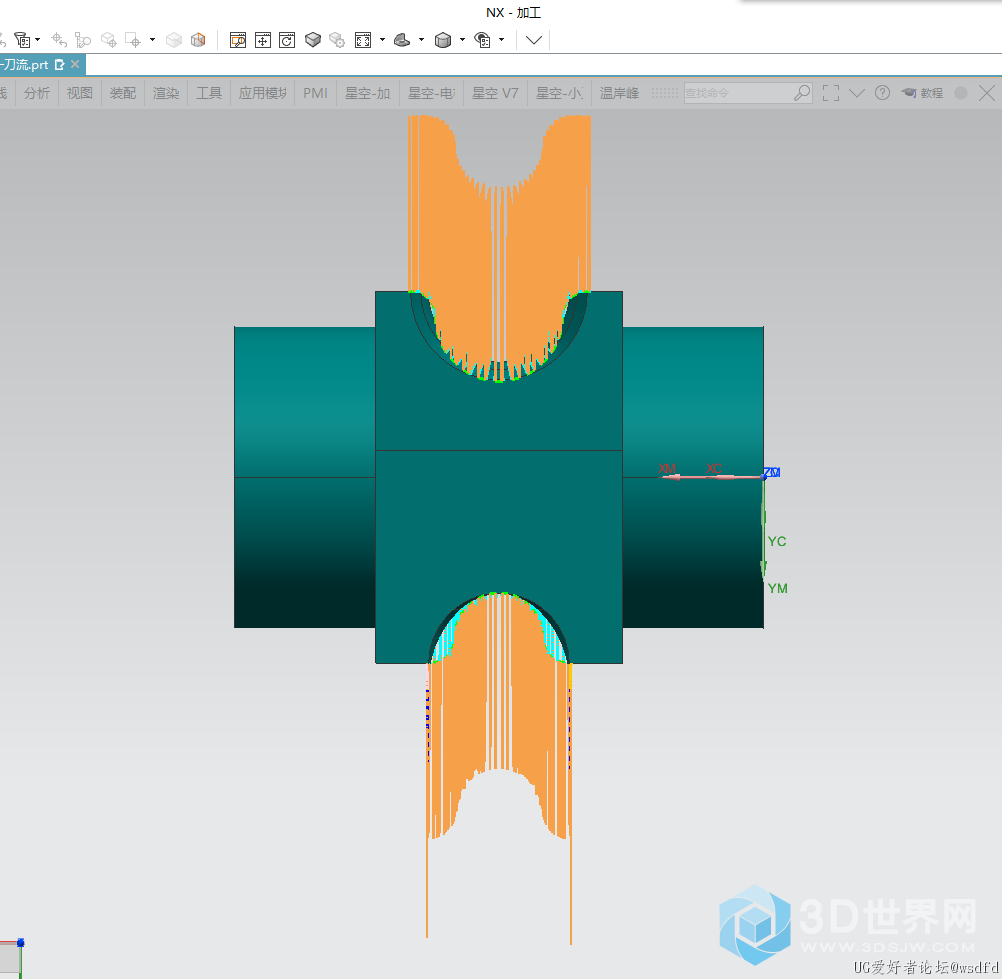Close the 刀流.prt document tab
The width and height of the screenshot is (1002, 979).
[x=75, y=64]
